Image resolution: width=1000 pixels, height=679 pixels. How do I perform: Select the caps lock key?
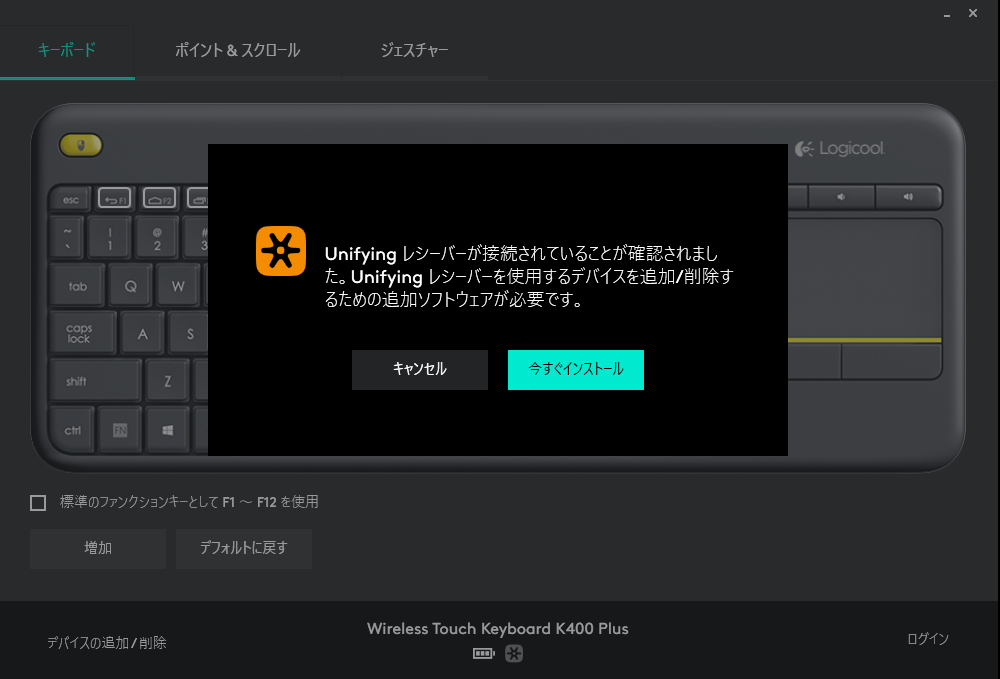(x=82, y=333)
